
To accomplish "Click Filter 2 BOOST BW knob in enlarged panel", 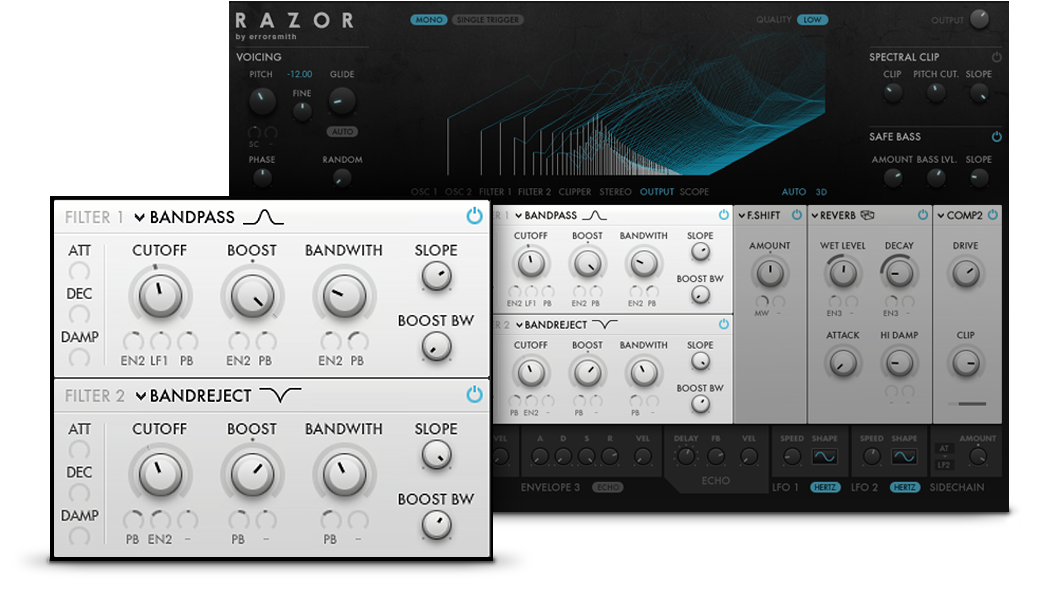I will point(436,526).
